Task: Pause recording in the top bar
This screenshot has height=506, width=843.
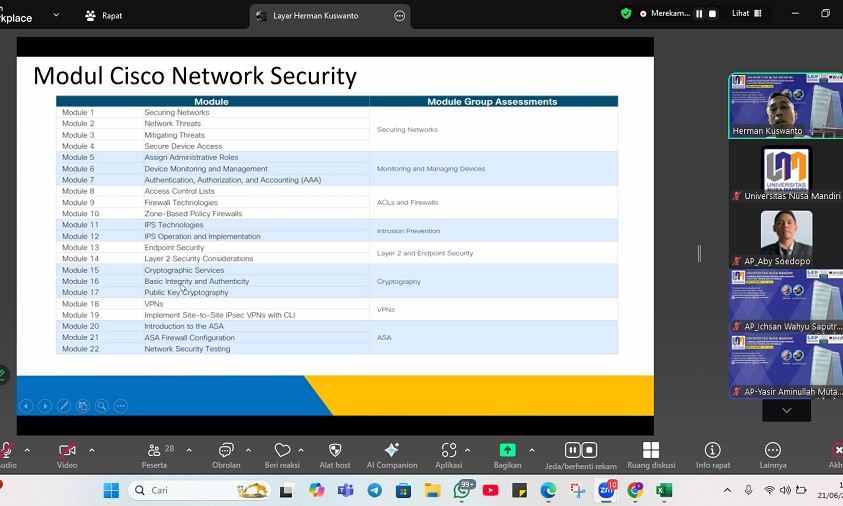Action: coord(699,14)
